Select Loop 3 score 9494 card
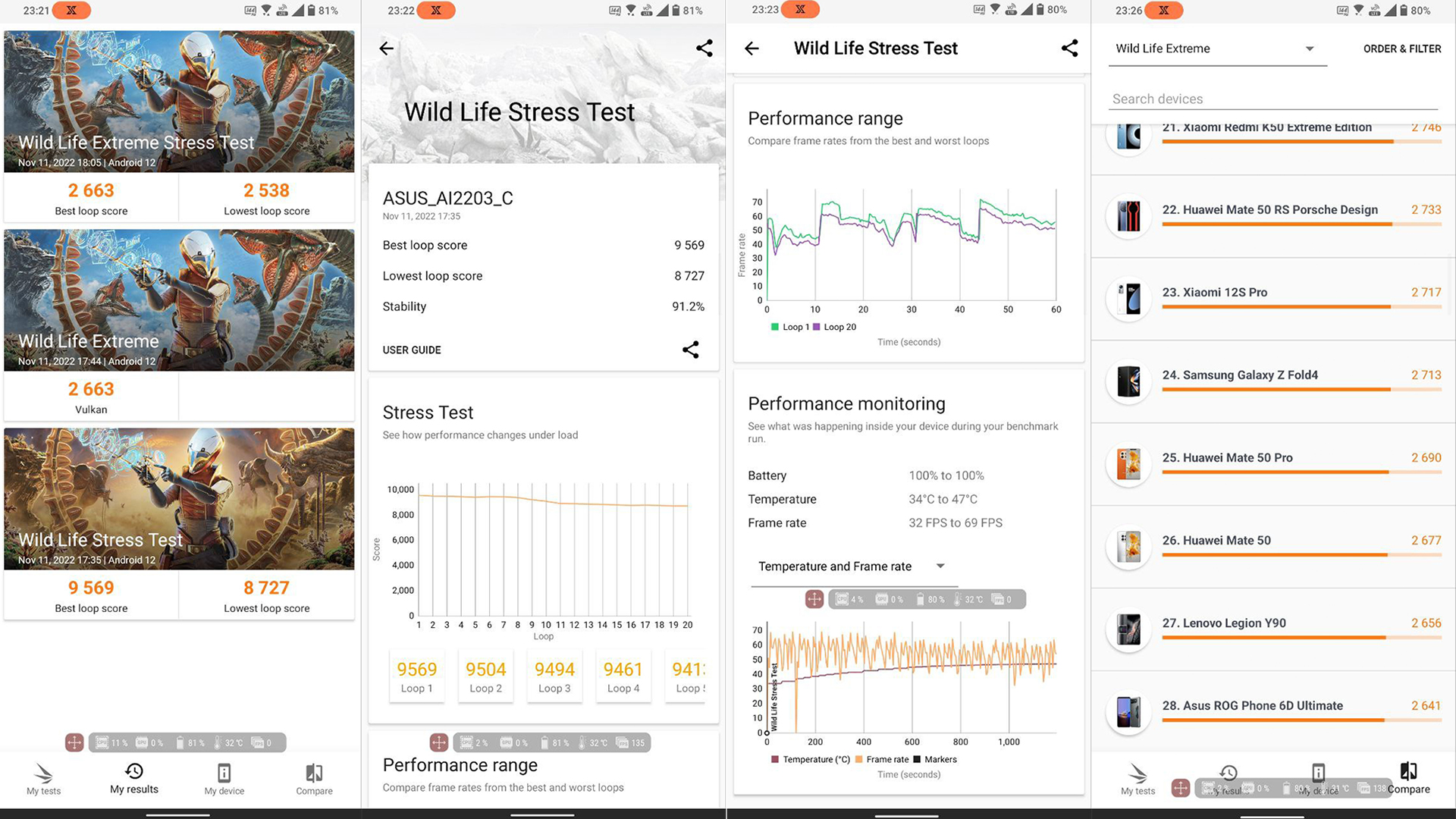 pyautogui.click(x=554, y=676)
